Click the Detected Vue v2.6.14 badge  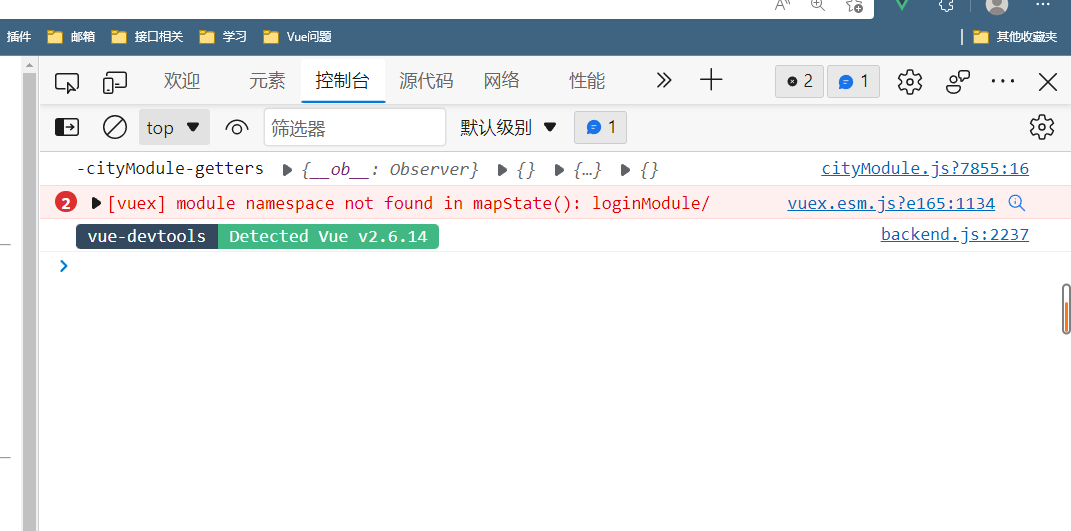tap(329, 236)
